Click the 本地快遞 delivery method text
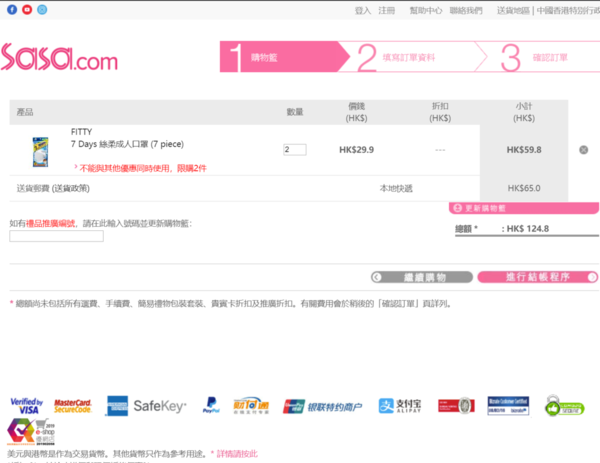The width and height of the screenshot is (600, 463). coord(396,188)
